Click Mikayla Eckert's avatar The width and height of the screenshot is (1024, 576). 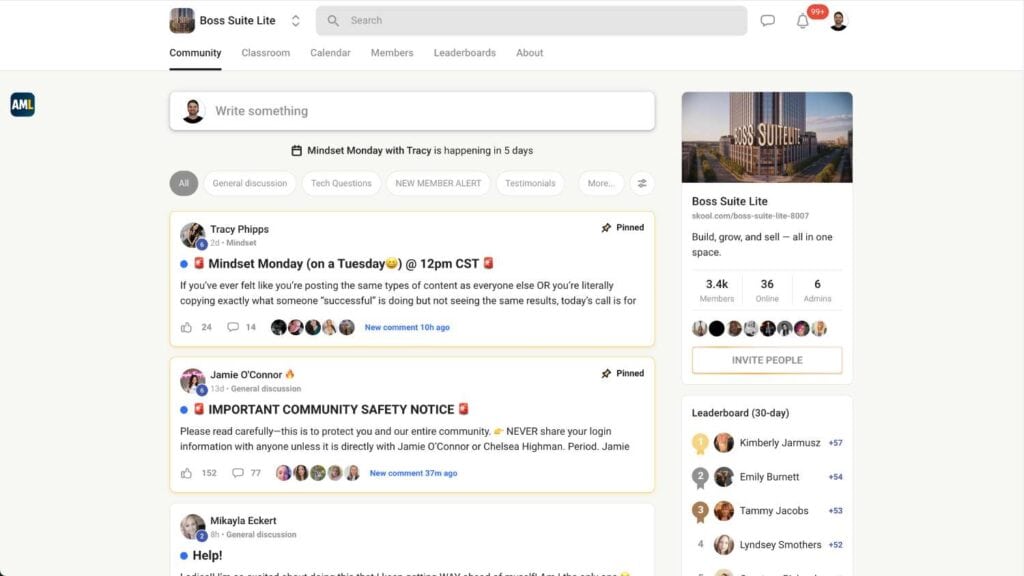click(x=193, y=526)
